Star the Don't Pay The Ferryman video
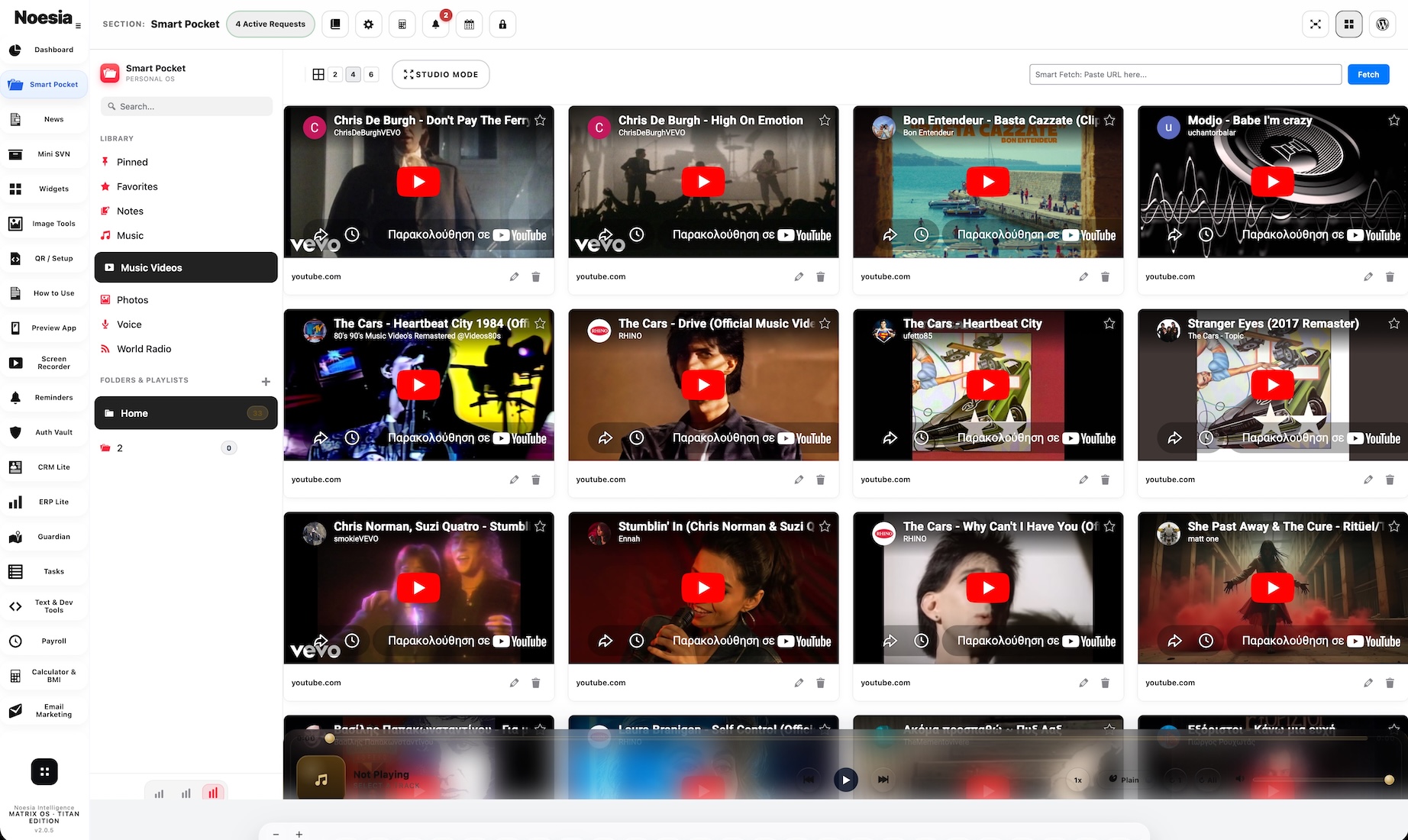1408x840 pixels. (x=540, y=120)
